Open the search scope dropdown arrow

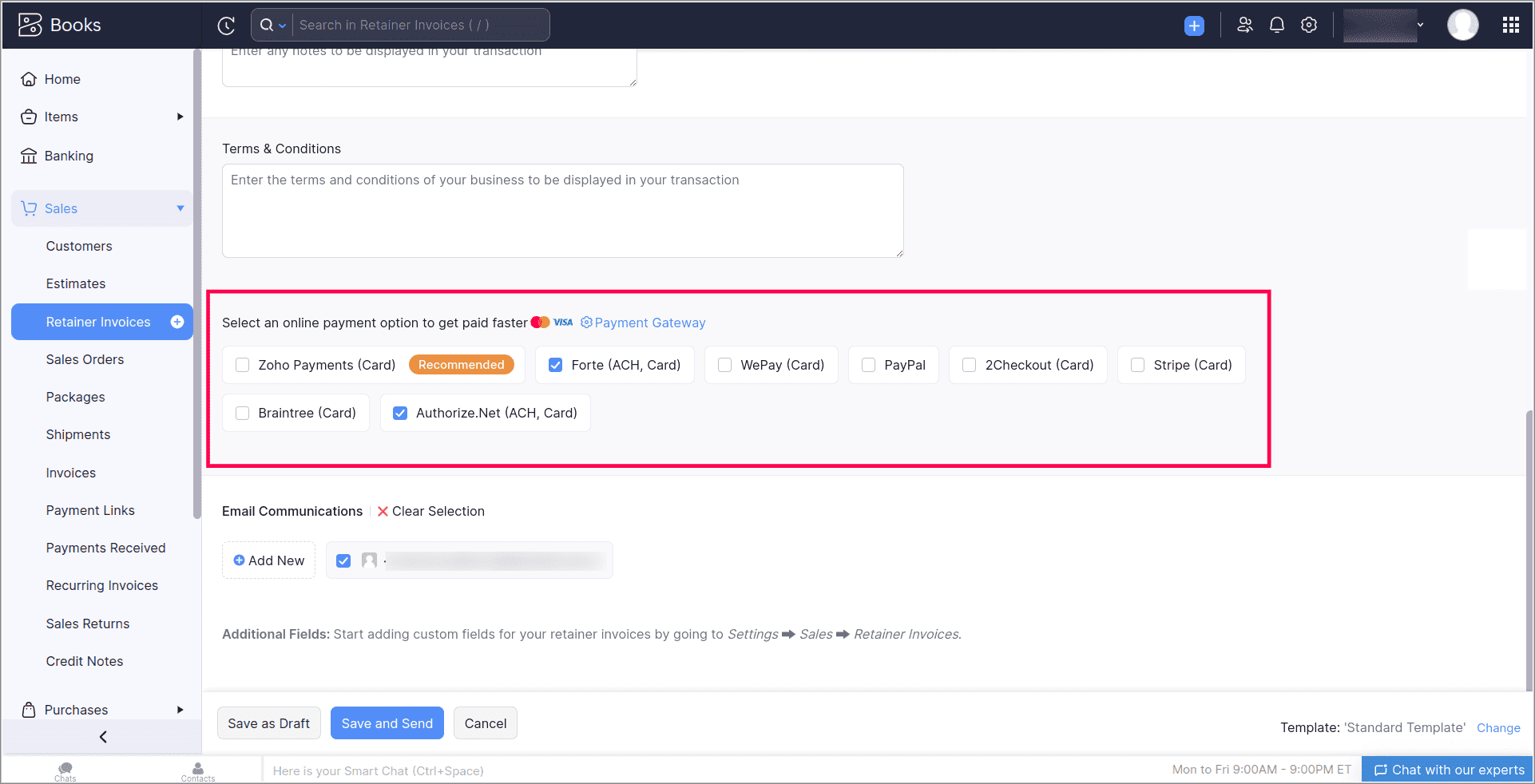(282, 26)
